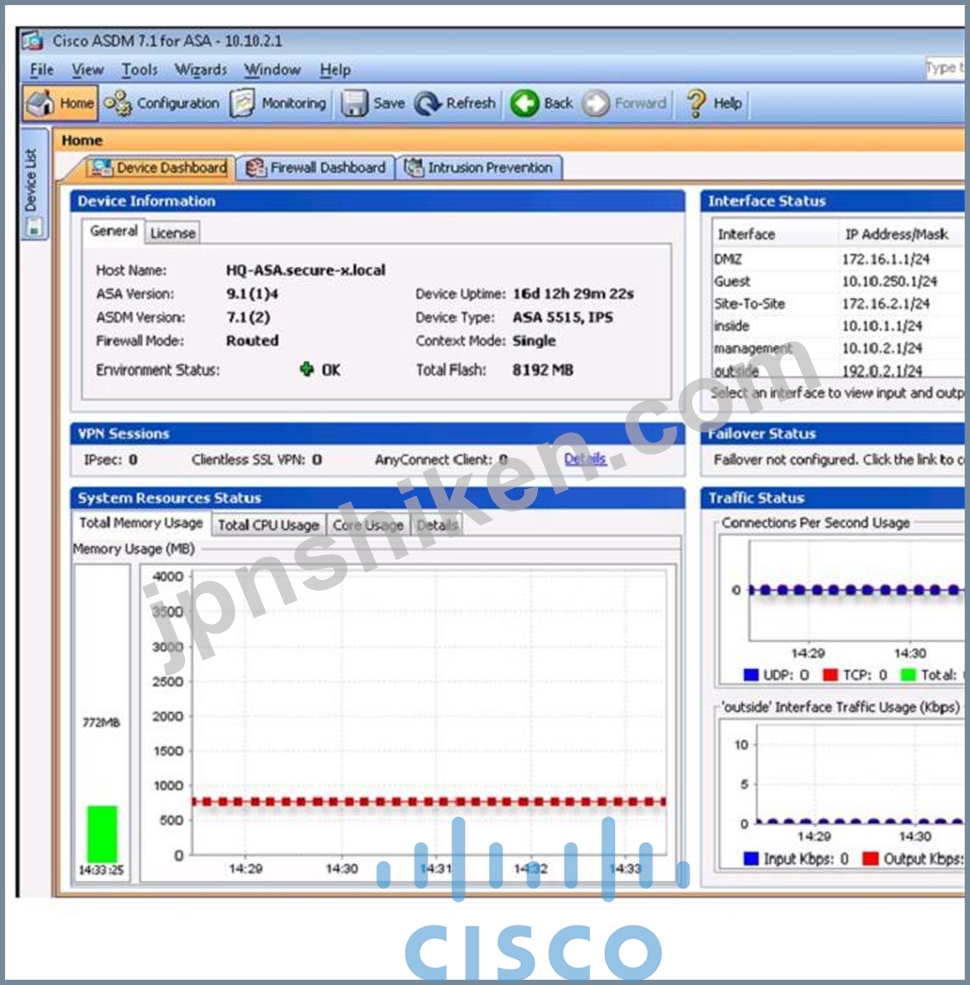Click the Home toolbar icon
Image resolution: width=970 pixels, height=985 pixels.
(41, 102)
